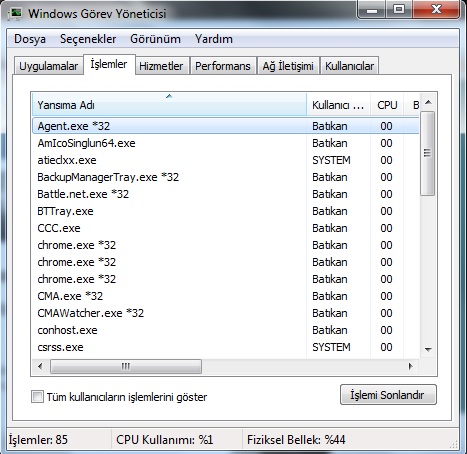The width and height of the screenshot is (467, 454).
Task: Select the conhost.exe process row
Action: click(x=225, y=330)
